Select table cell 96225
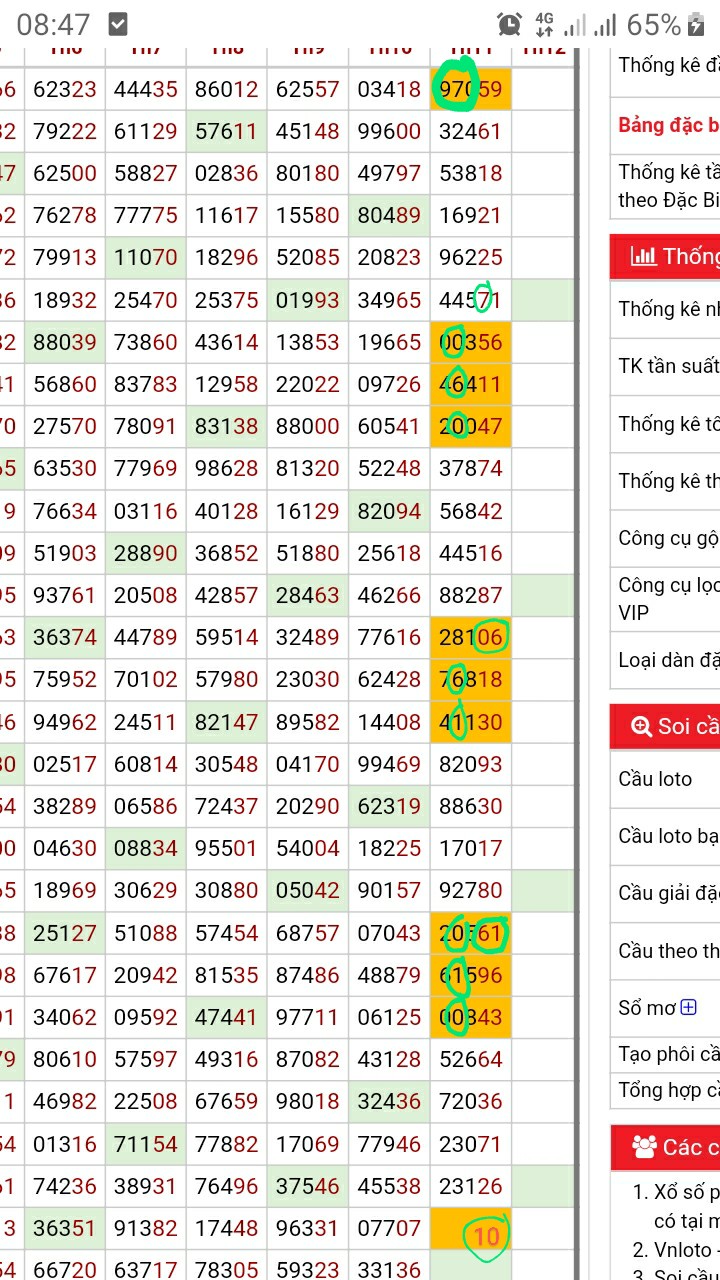 pyautogui.click(x=471, y=257)
